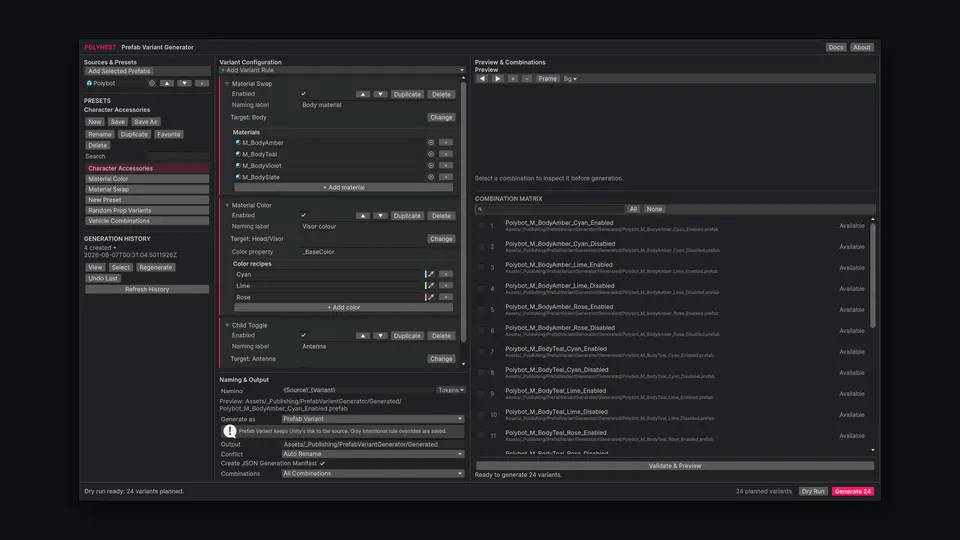Pick Polybot source object with picker icon
960x540 pixels.
pyautogui.click(x=152, y=83)
